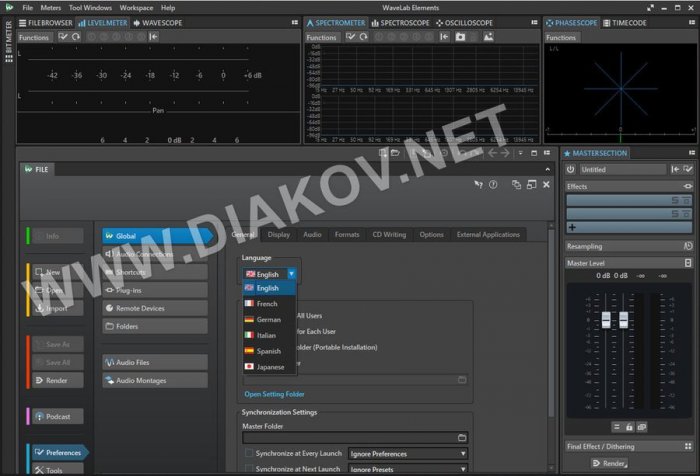700x476 pixels.
Task: Open the Ignore Preferences dropdown
Action: [x=408, y=454]
